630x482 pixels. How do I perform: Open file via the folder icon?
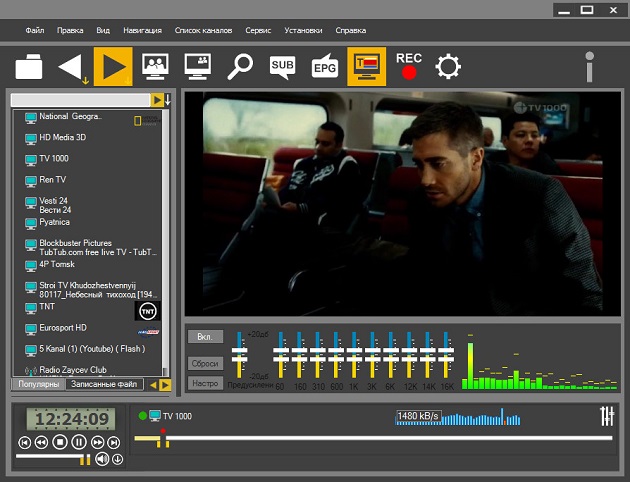click(x=29, y=66)
